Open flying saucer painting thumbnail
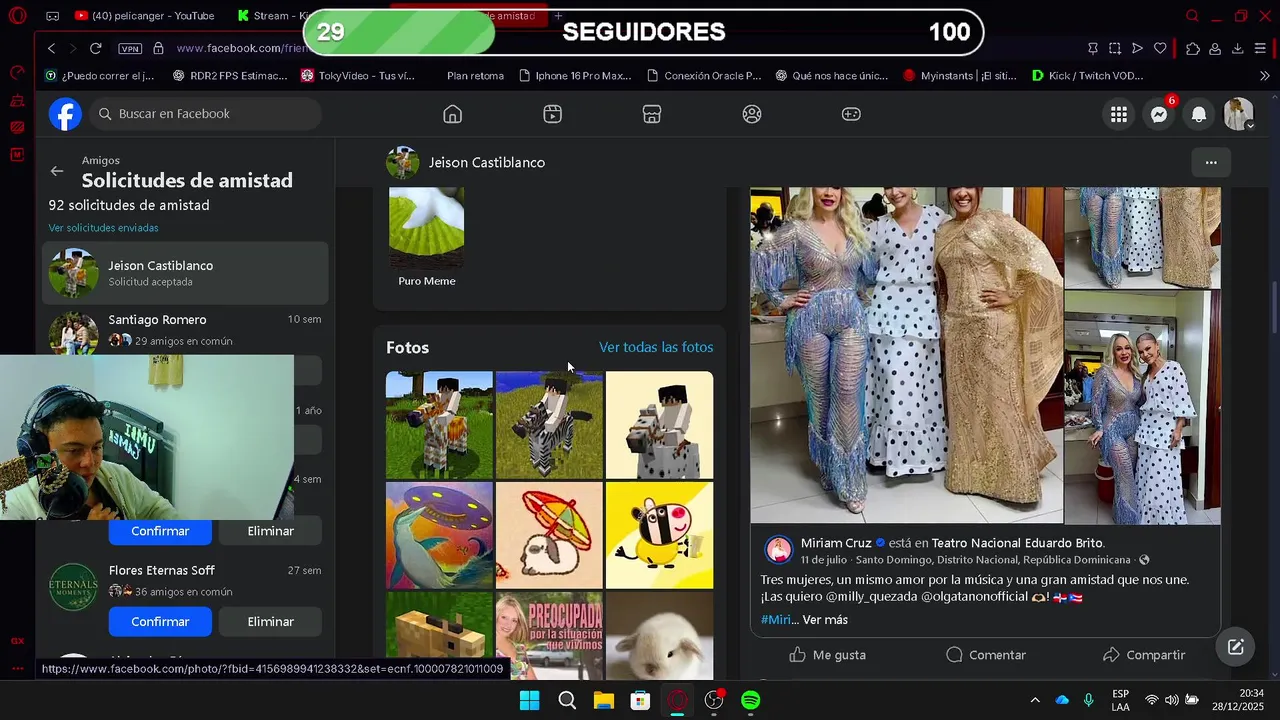This screenshot has width=1280, height=720. pyautogui.click(x=439, y=535)
